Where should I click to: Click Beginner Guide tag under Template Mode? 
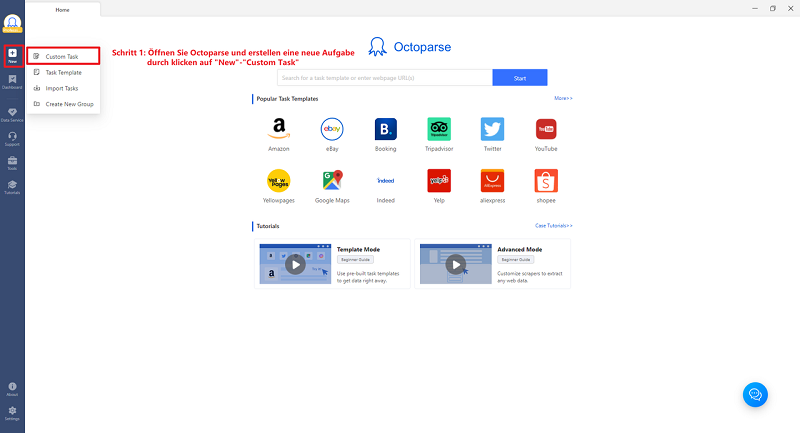point(355,260)
